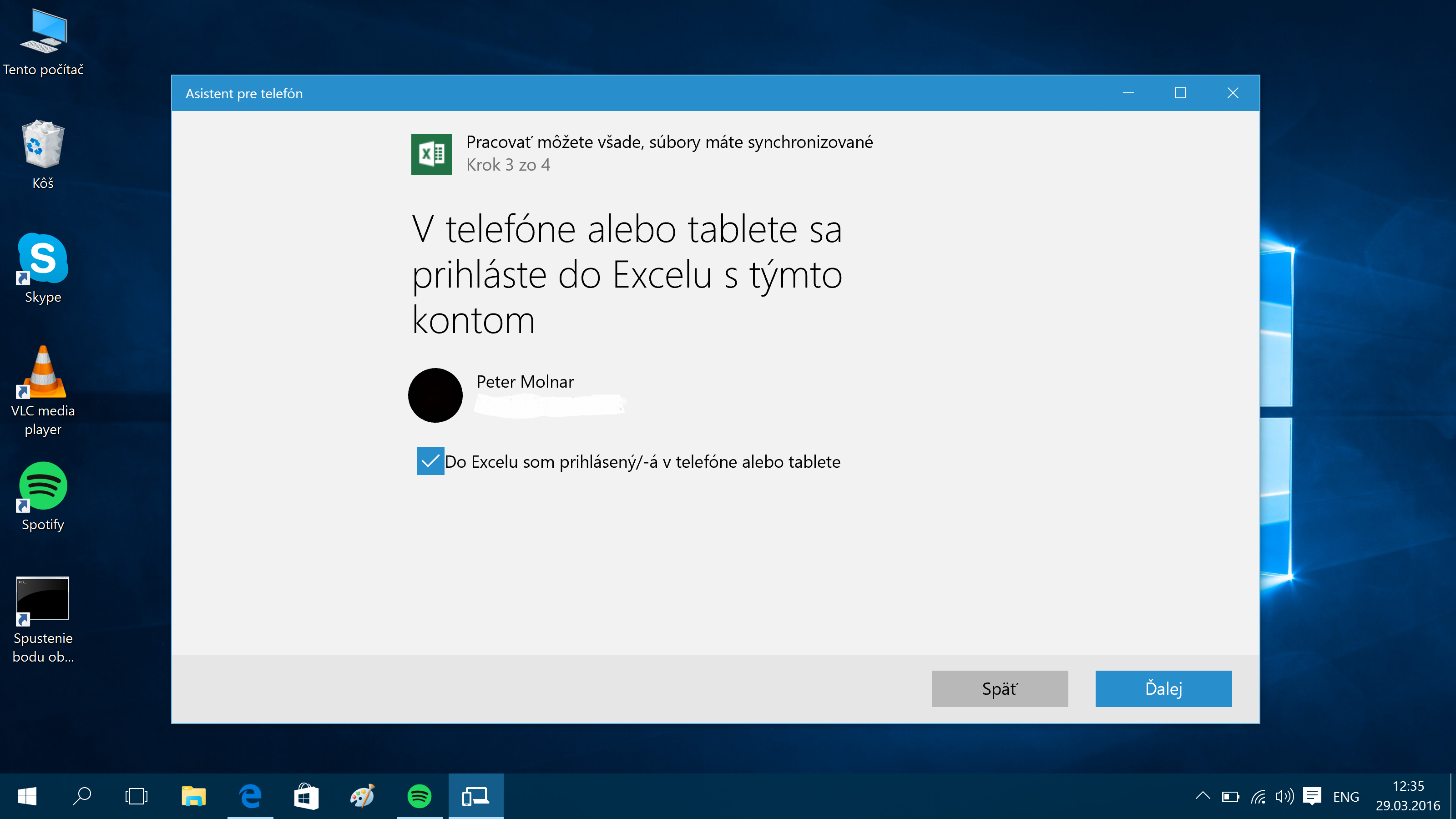
Task: Open the volume speaker tray icon
Action: click(1284, 796)
